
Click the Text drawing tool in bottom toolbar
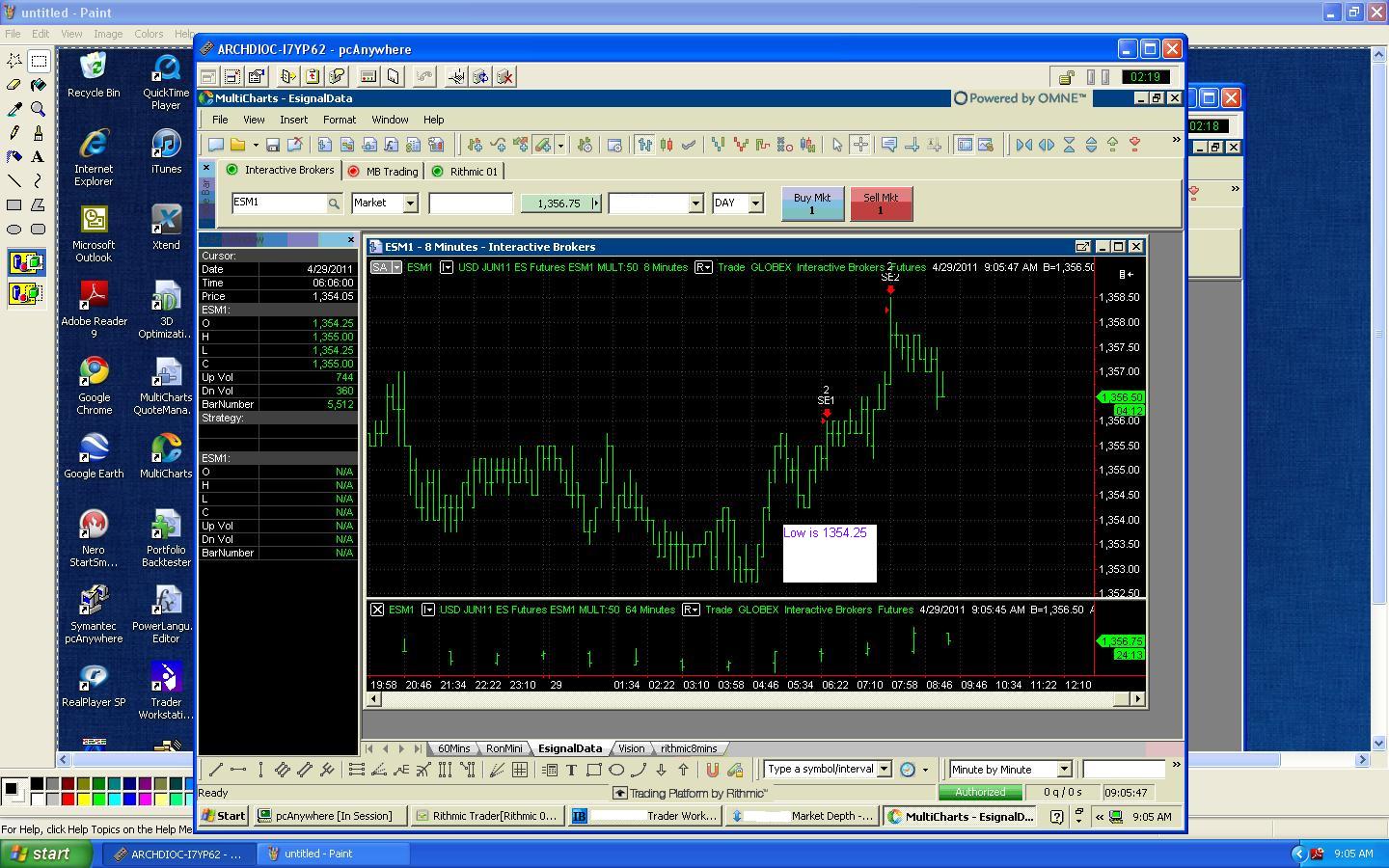pyautogui.click(x=571, y=770)
